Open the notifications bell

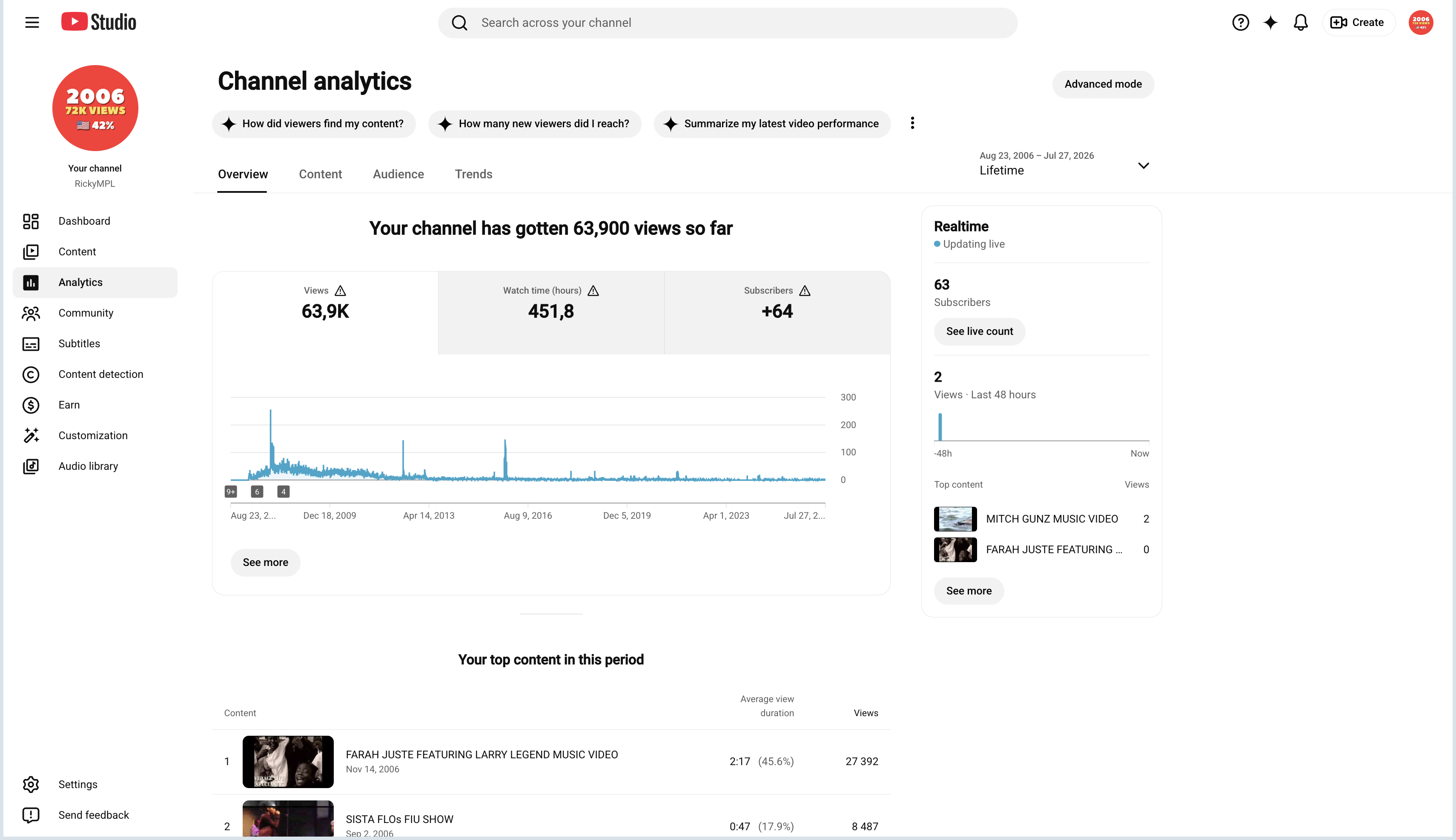1300,23
